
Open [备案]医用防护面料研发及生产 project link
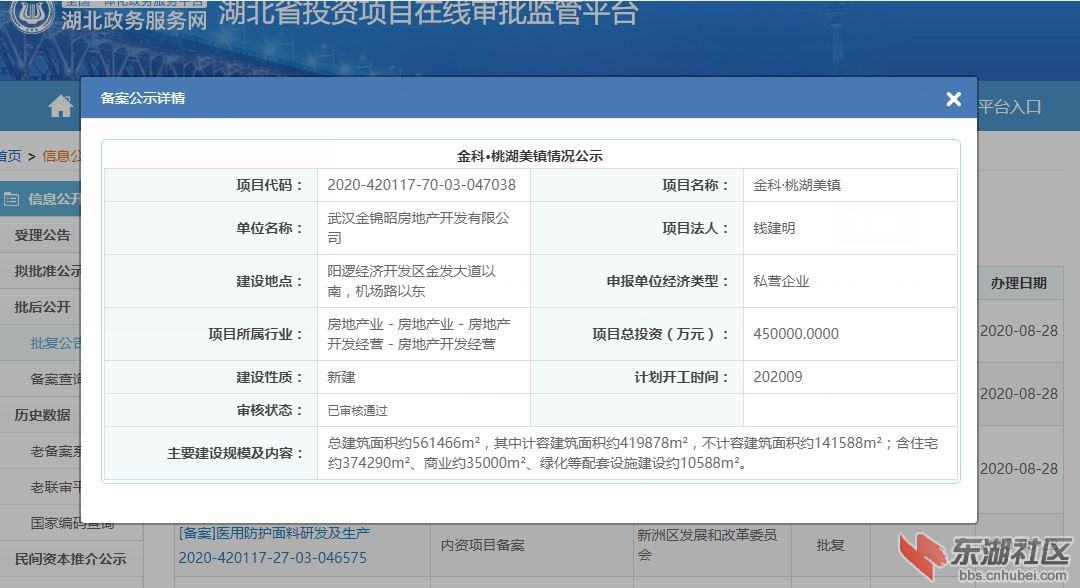click(274, 533)
